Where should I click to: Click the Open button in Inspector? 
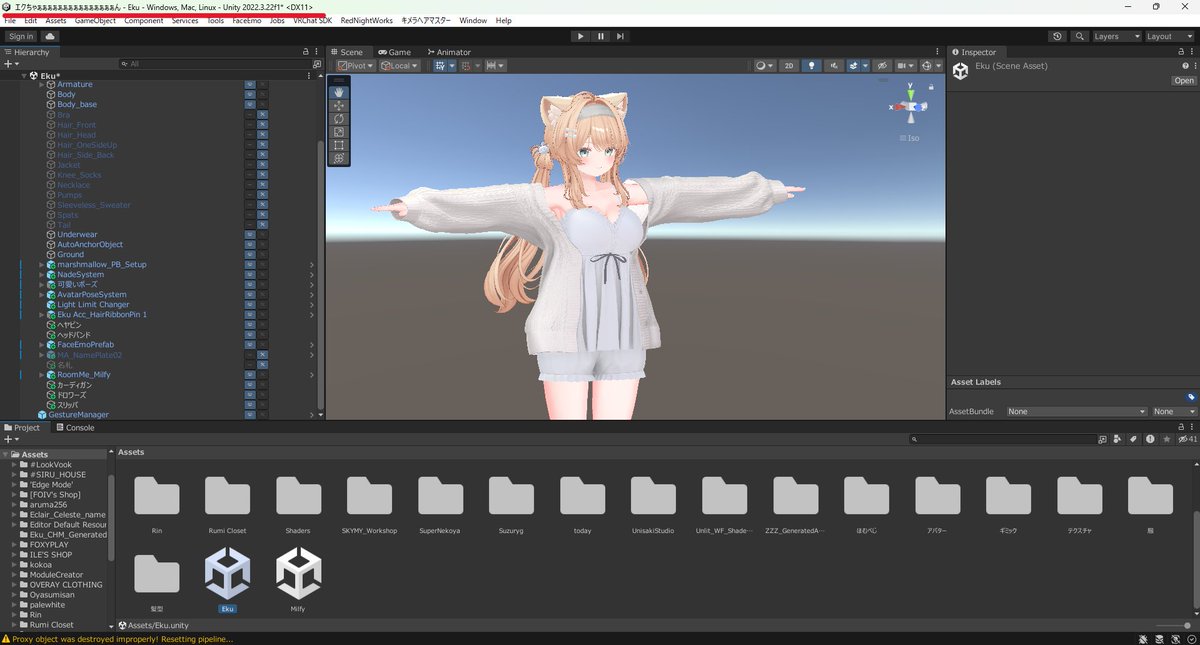click(1184, 81)
